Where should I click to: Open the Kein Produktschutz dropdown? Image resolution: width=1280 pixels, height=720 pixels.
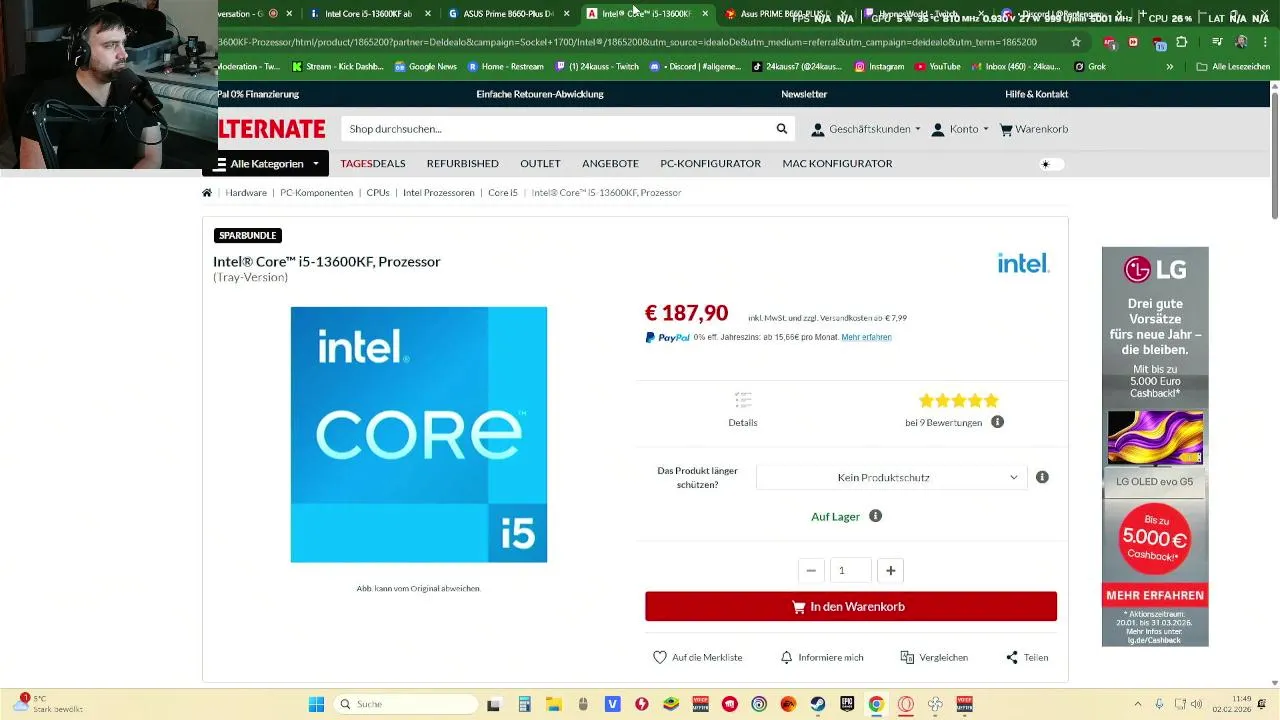point(890,477)
